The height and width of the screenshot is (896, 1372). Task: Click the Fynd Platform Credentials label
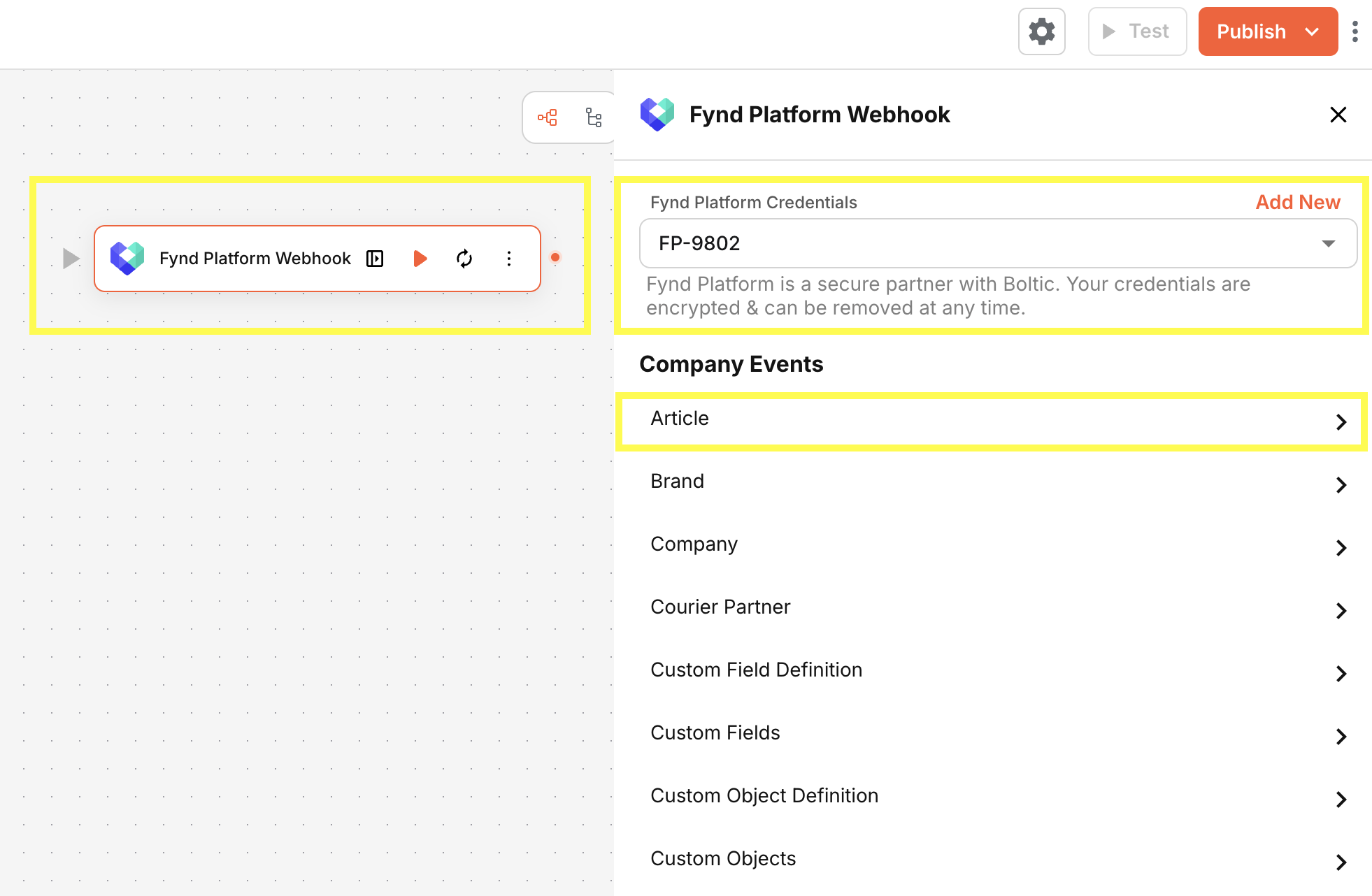pos(754,203)
